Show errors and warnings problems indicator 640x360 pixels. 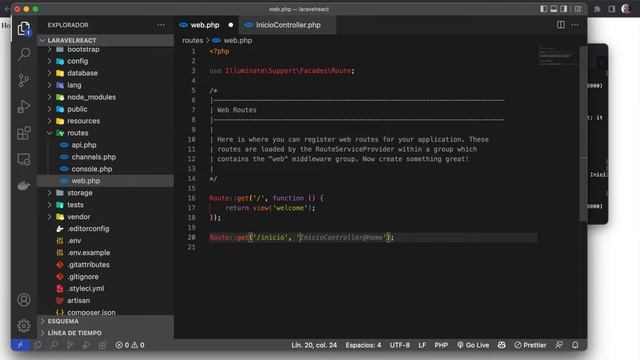pos(130,345)
